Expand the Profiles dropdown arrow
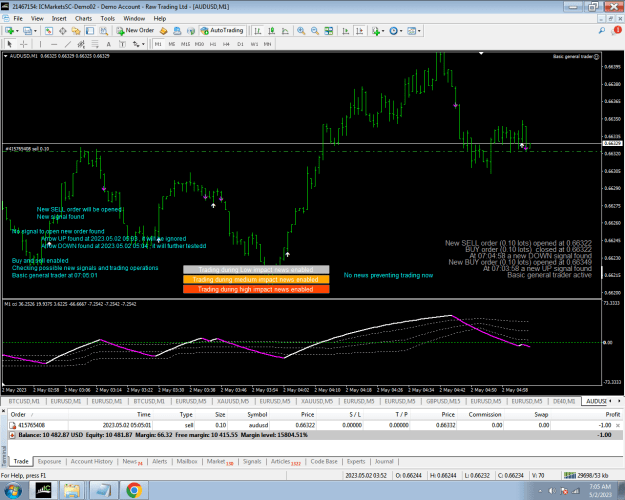625x500 pixels. click(35, 31)
